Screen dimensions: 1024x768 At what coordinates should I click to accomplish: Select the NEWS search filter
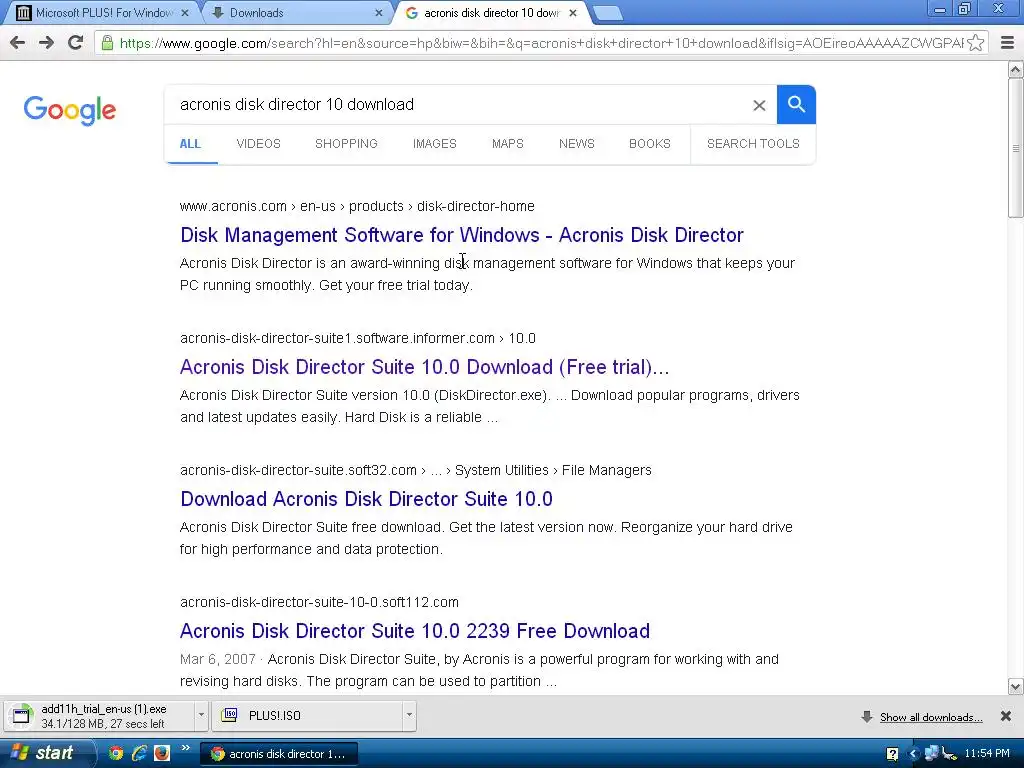577,144
